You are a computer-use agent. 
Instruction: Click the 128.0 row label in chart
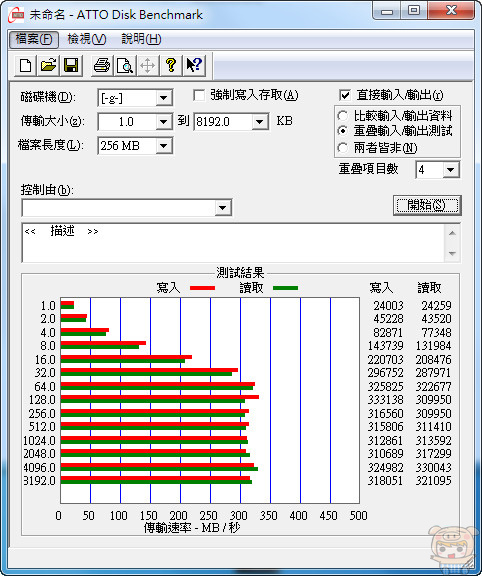pos(42,400)
